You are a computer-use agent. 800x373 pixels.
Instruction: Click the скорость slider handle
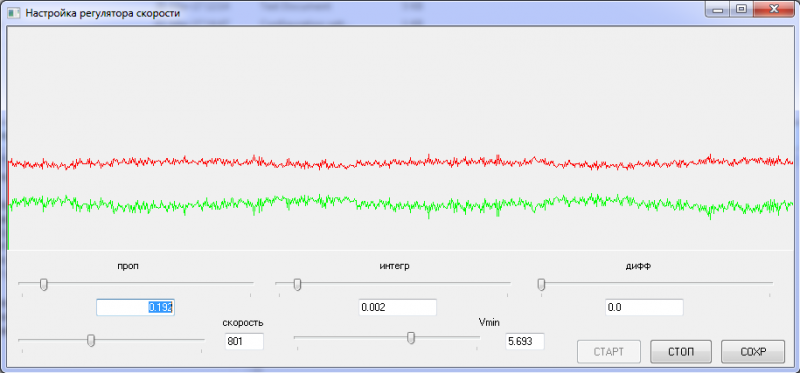pos(91,340)
